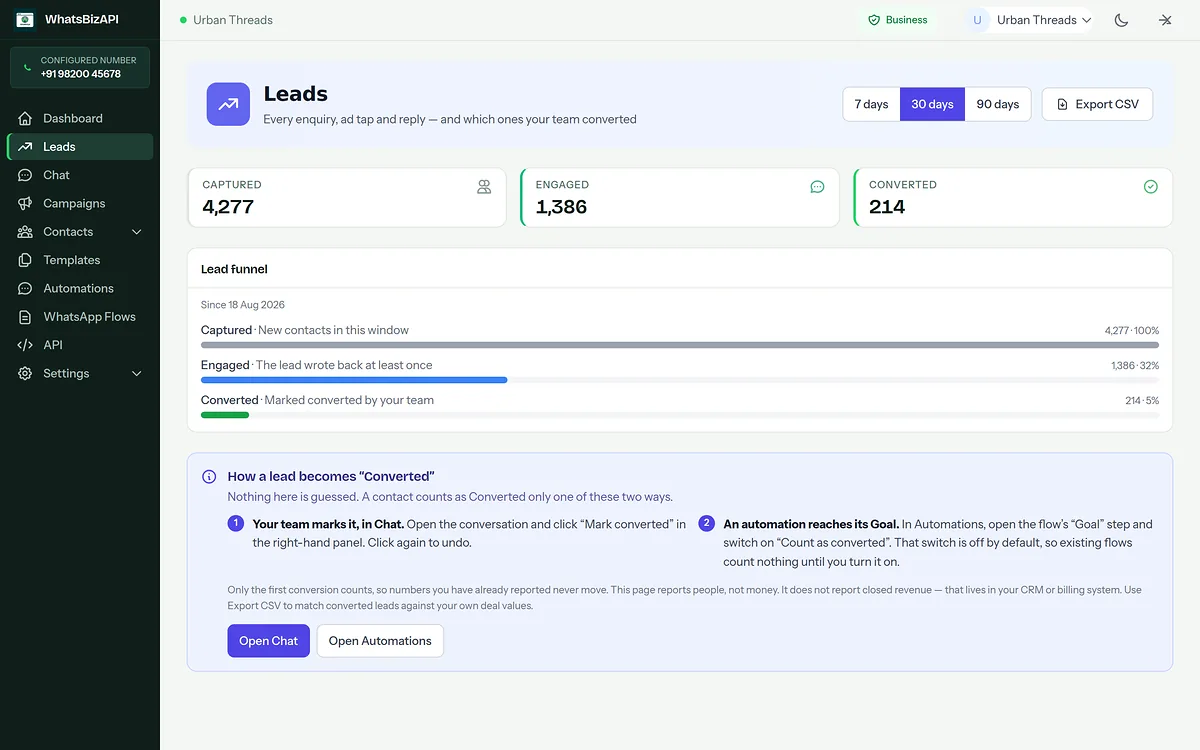Image resolution: width=1200 pixels, height=750 pixels.
Task: Click the Contacts people icon
Action: 25,232
